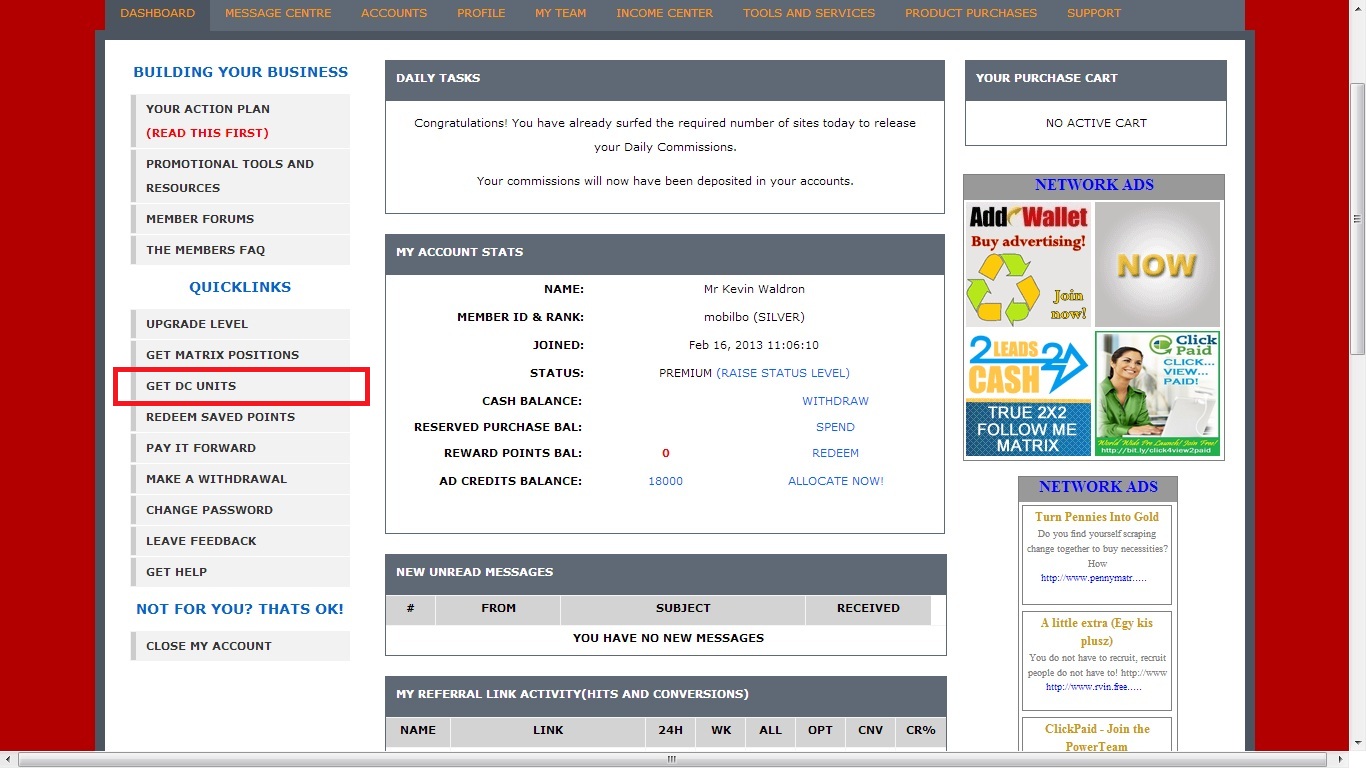Viewport: 1366px width, 768px height.
Task: Click Spend next to reserved purchase balance
Action: (x=835, y=427)
